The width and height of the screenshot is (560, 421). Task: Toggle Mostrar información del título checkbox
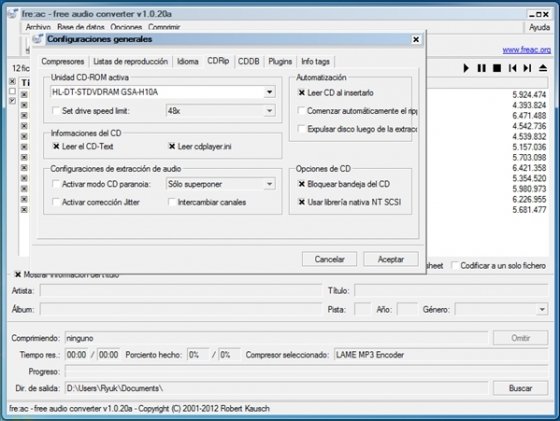[x=18, y=274]
